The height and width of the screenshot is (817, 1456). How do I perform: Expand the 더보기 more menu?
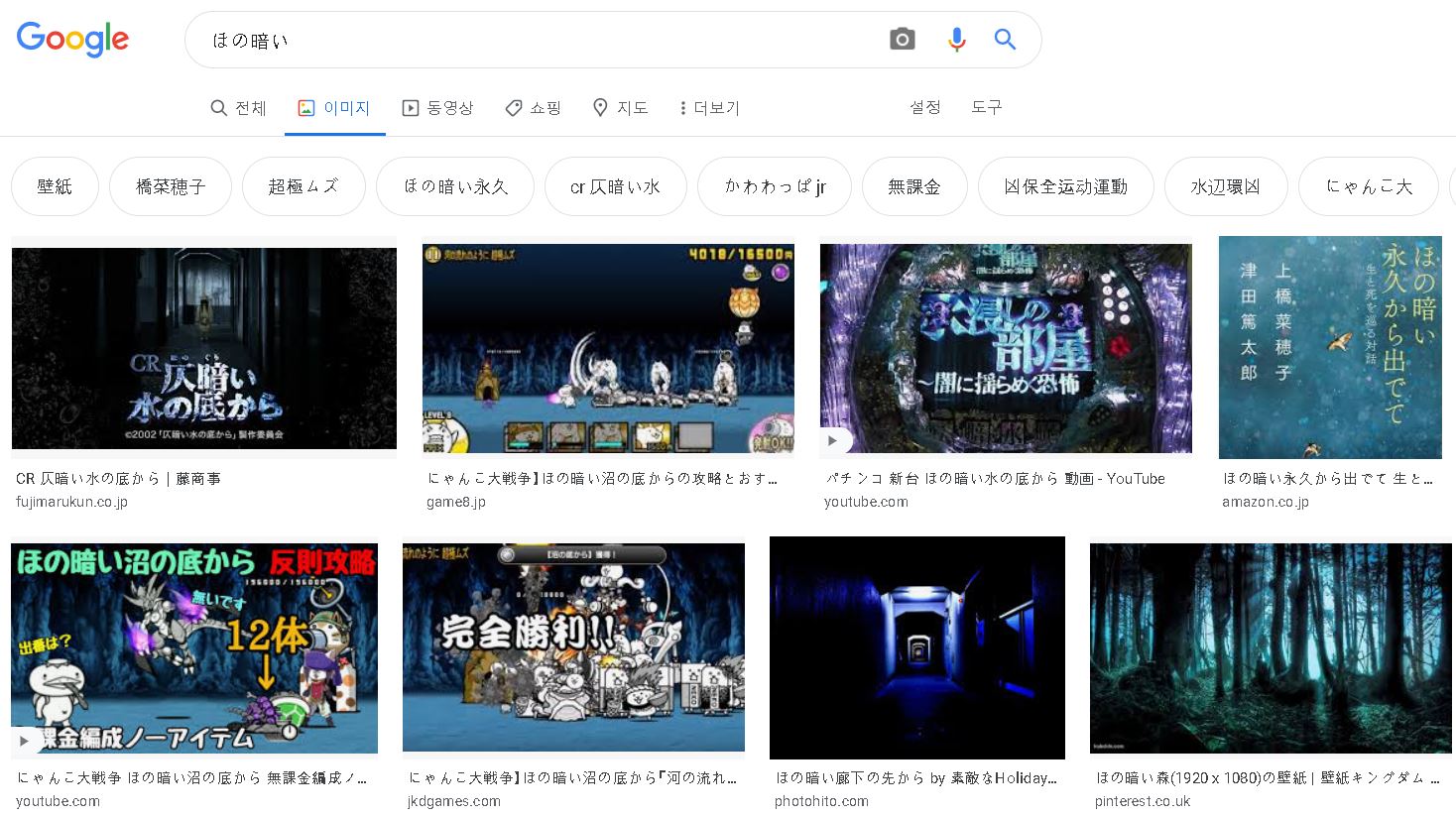click(709, 108)
